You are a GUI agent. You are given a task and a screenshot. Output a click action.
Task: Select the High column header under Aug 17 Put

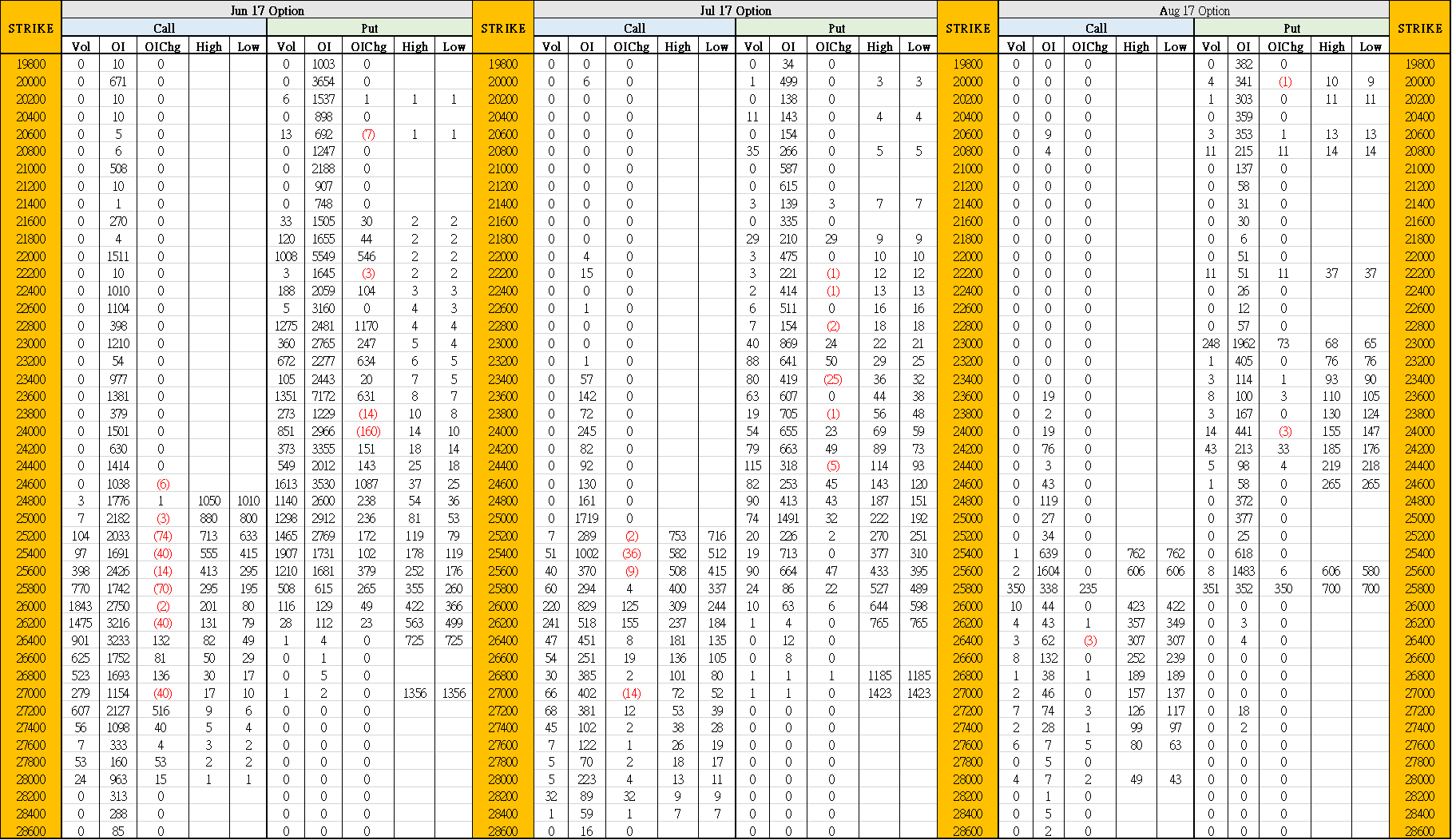pyautogui.click(x=1331, y=46)
